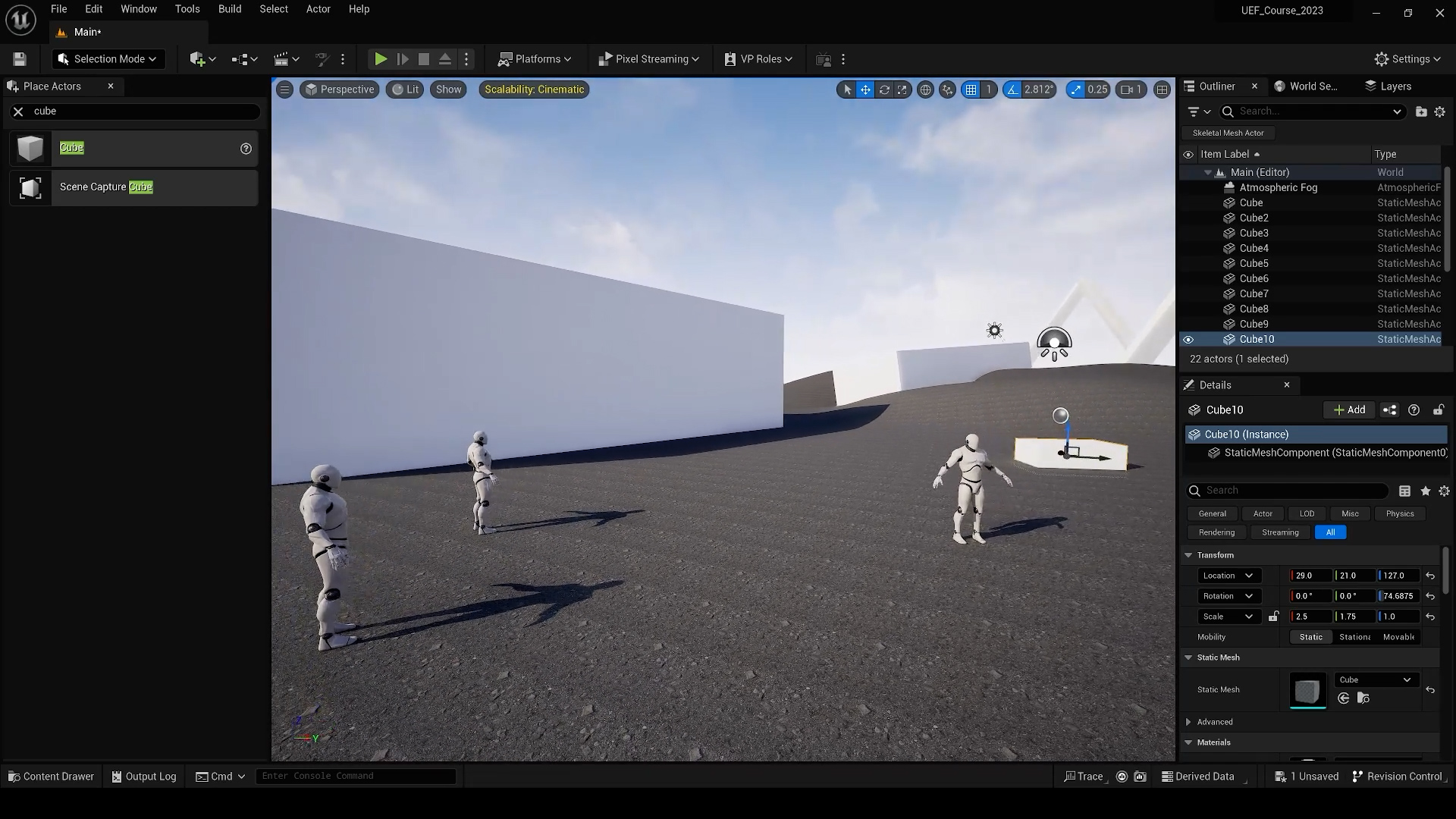The image size is (1456, 819).
Task: Switch to the Layers tab
Action: 1388,86
